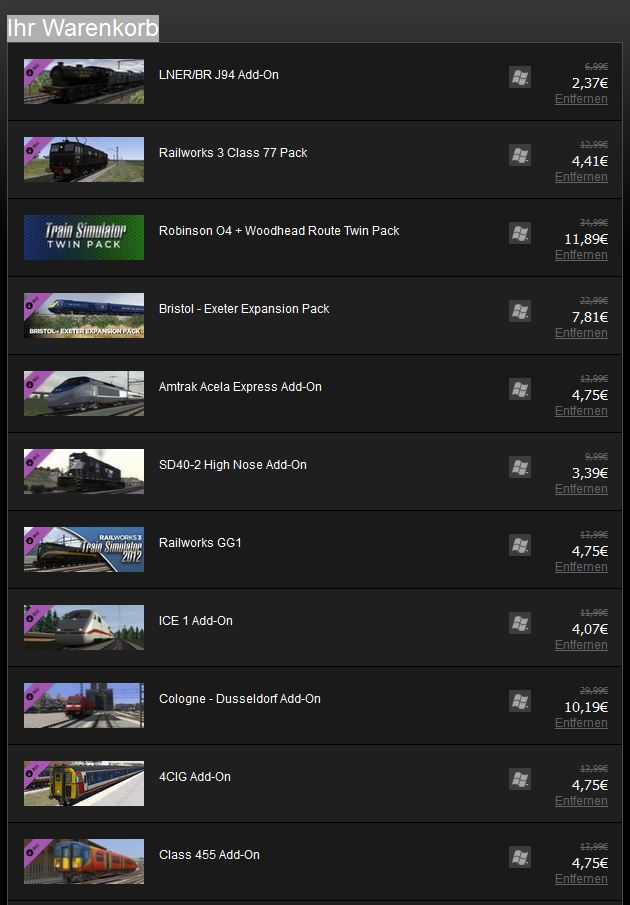Screen dimensions: 630x905
Task: Click the Windows icon for SD40-2 High Nose Add-On
Action: 520,466
